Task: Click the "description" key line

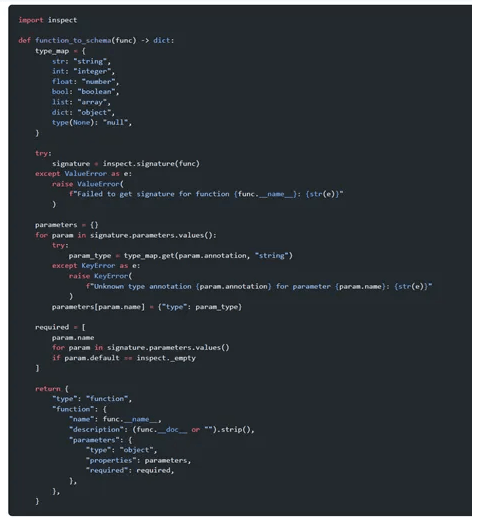Action: 162,429
